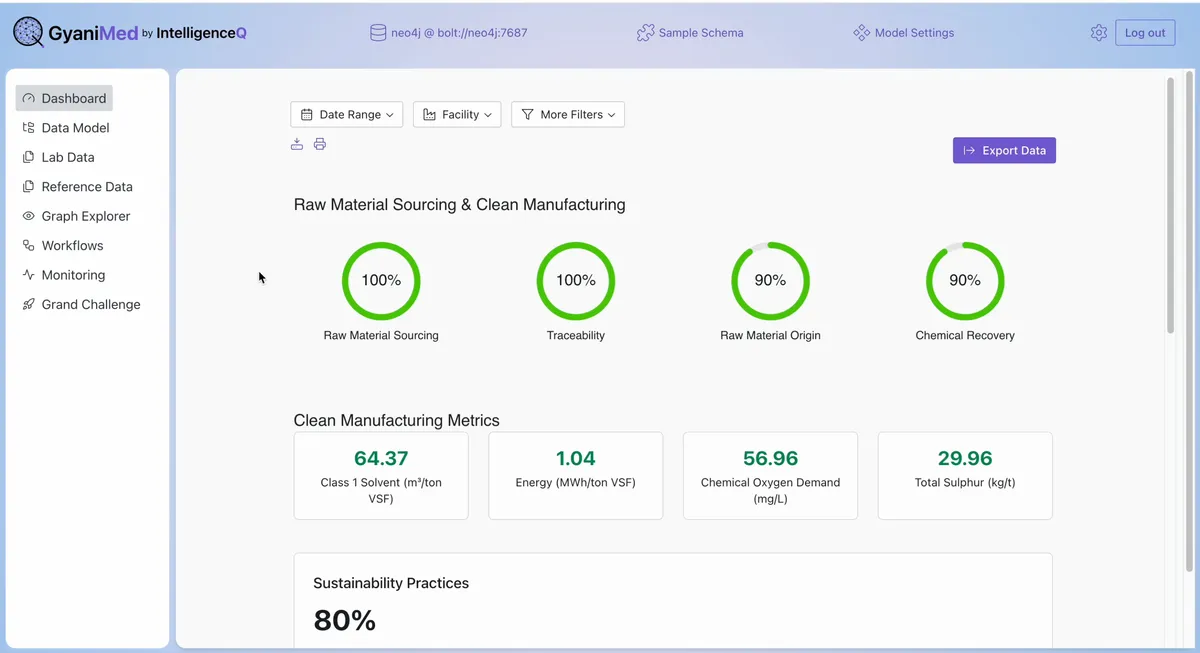Image resolution: width=1200 pixels, height=653 pixels.
Task: Click the calendar icon in Date Range
Action: [x=307, y=115]
